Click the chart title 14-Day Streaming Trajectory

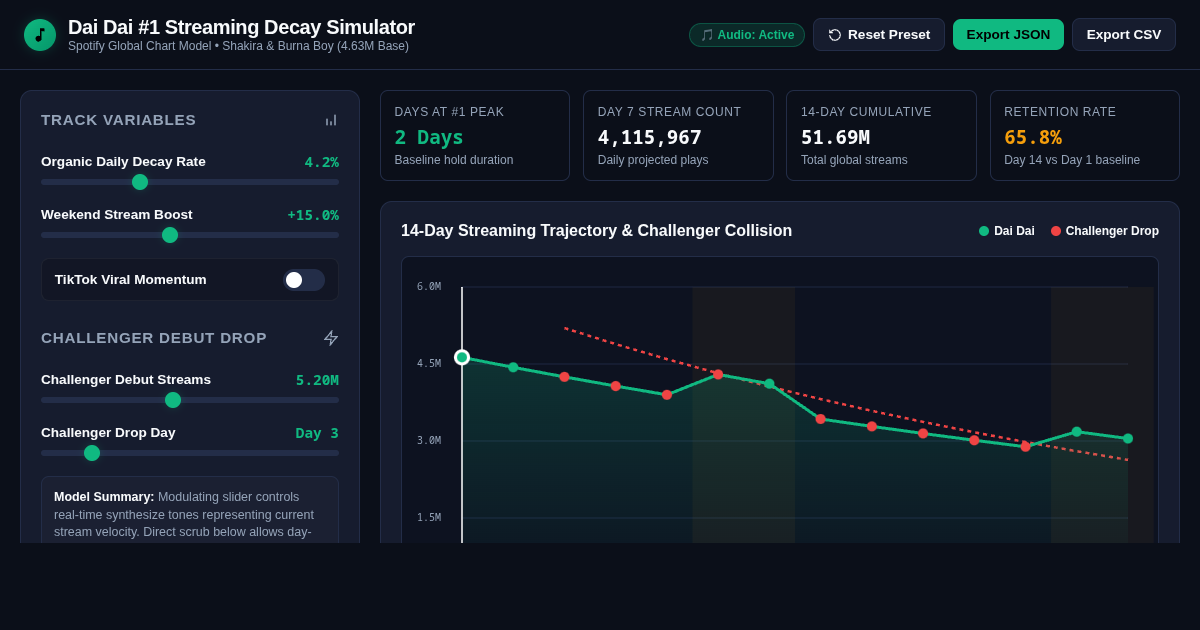(x=596, y=231)
